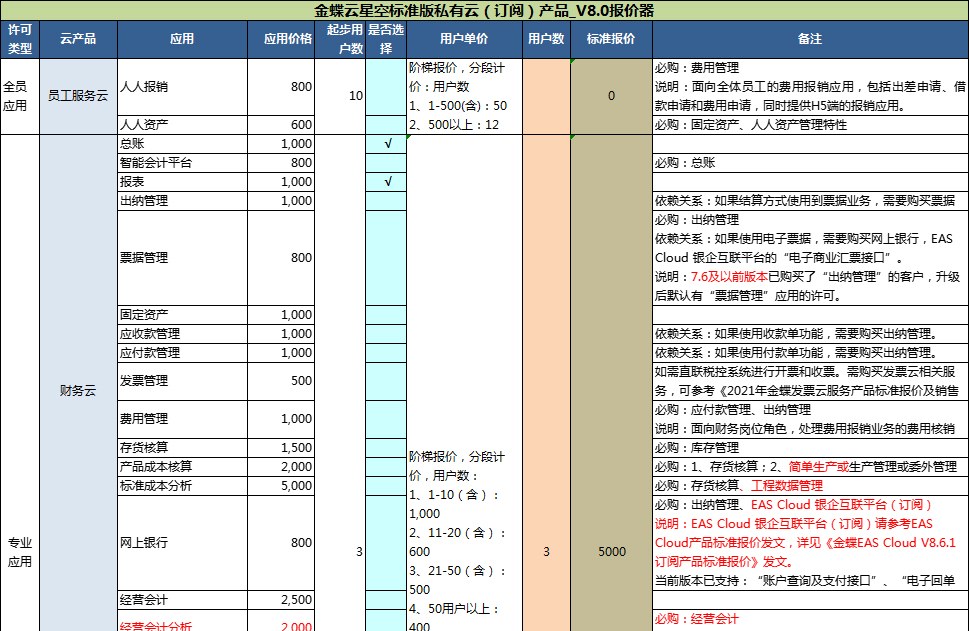
Task: Select the 标准成本分析 application cell
Action: tap(182, 486)
